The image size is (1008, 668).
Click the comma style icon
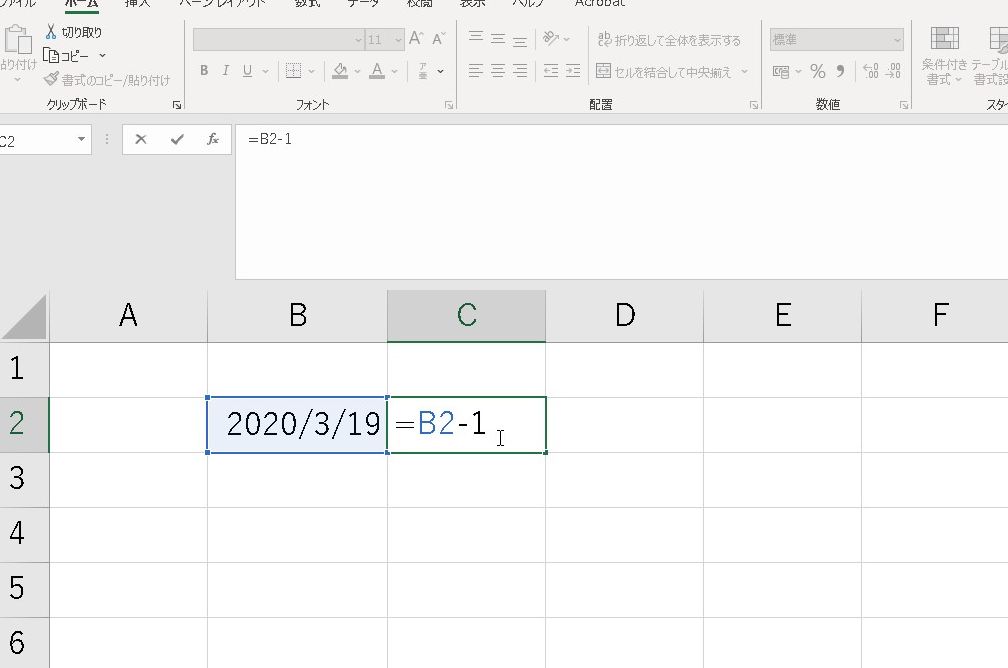840,71
